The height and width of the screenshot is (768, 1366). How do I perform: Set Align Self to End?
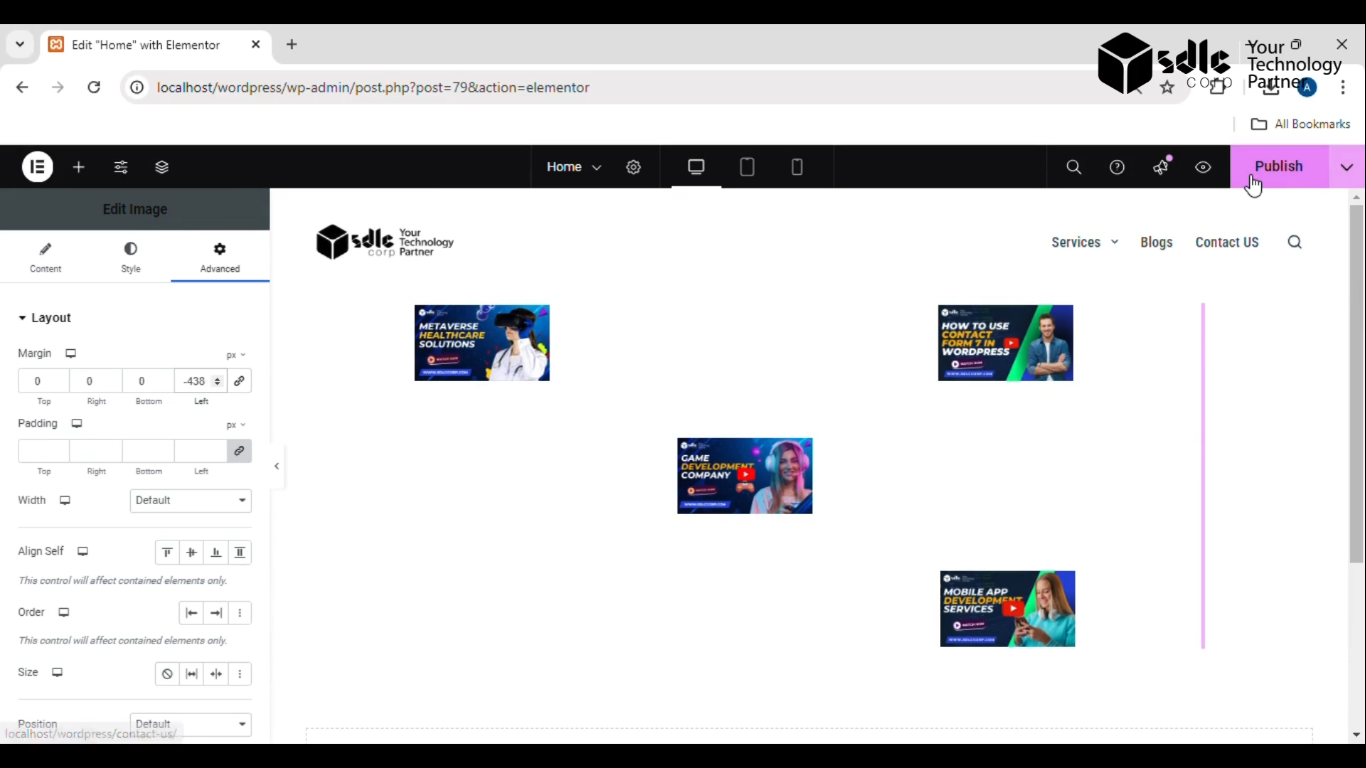[x=215, y=552]
